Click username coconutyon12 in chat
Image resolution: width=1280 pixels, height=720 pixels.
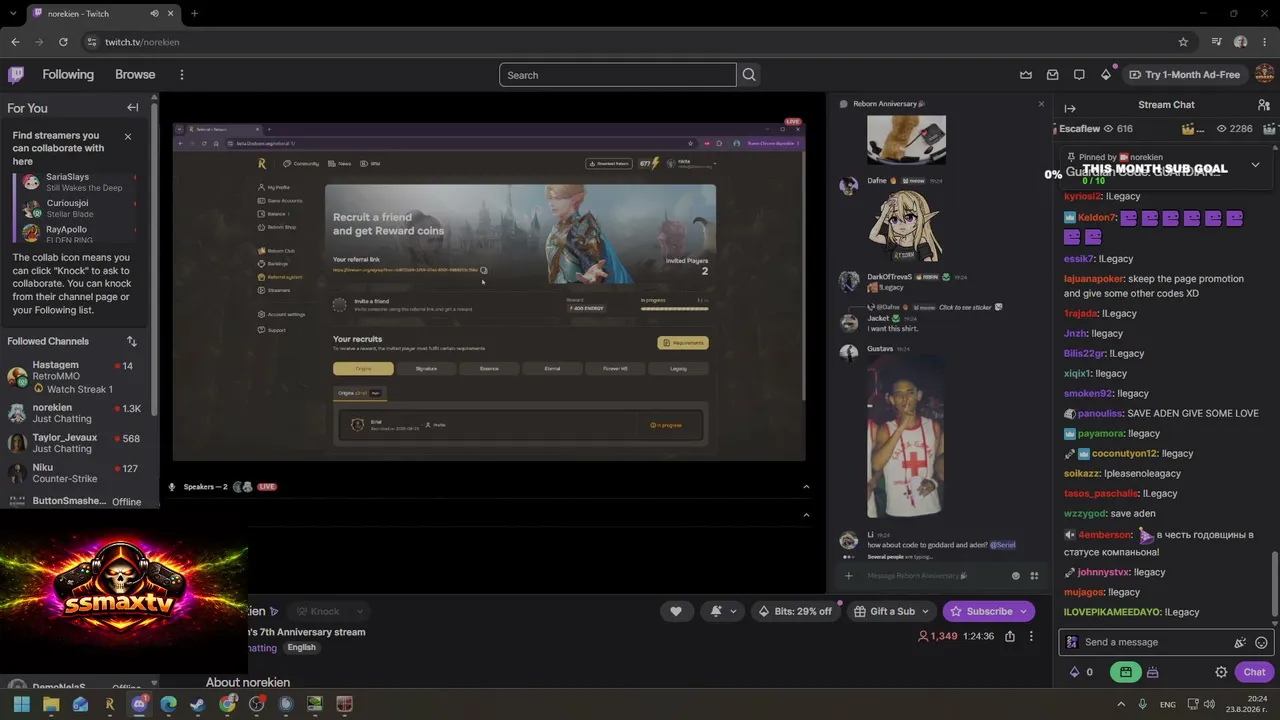(1124, 453)
